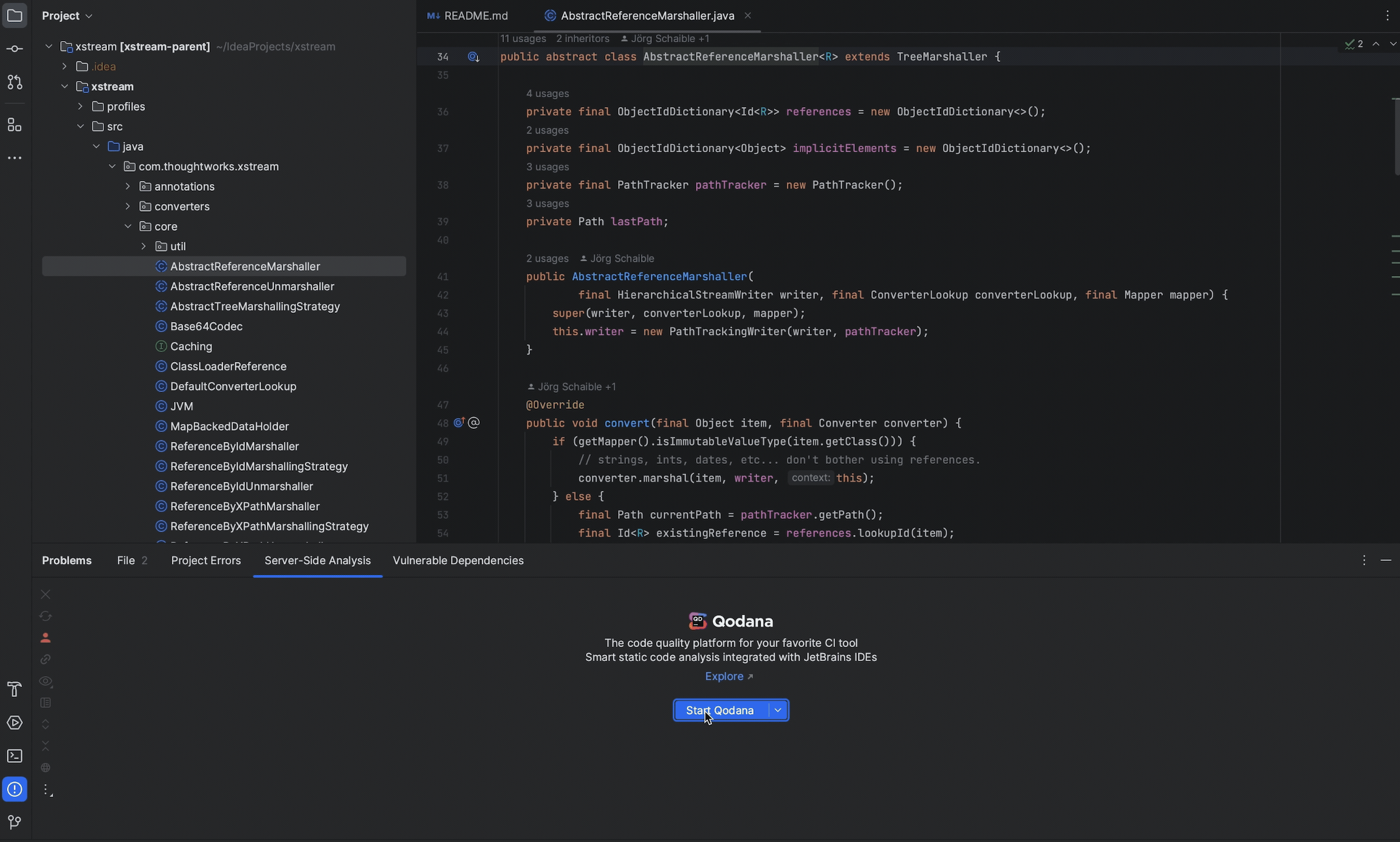This screenshot has height=842, width=1400.
Task: Click the override gutter icon on line 48
Action: click(x=460, y=423)
